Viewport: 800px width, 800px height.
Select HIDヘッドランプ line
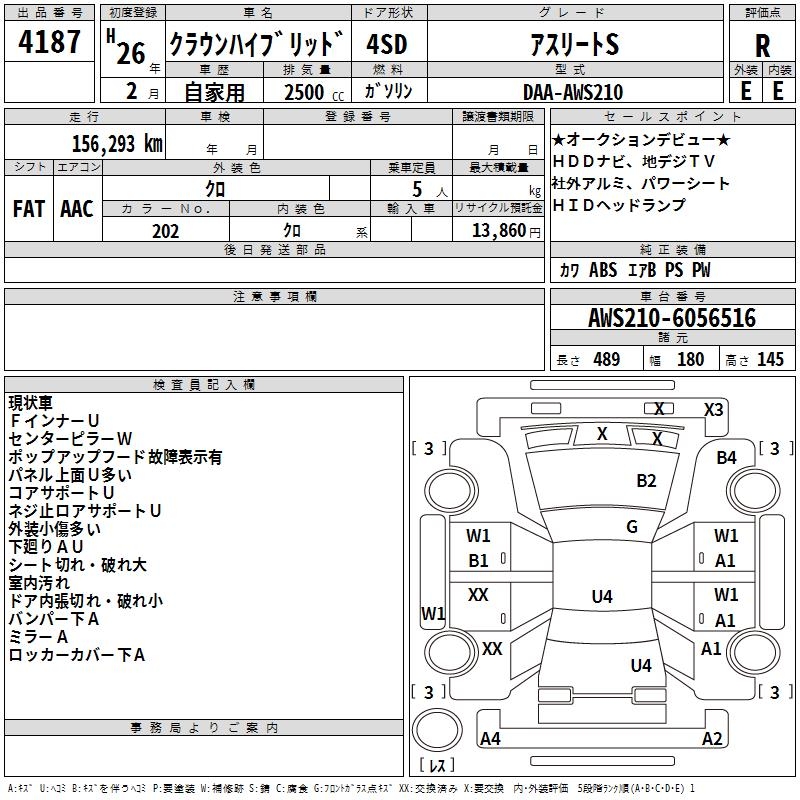[619, 205]
